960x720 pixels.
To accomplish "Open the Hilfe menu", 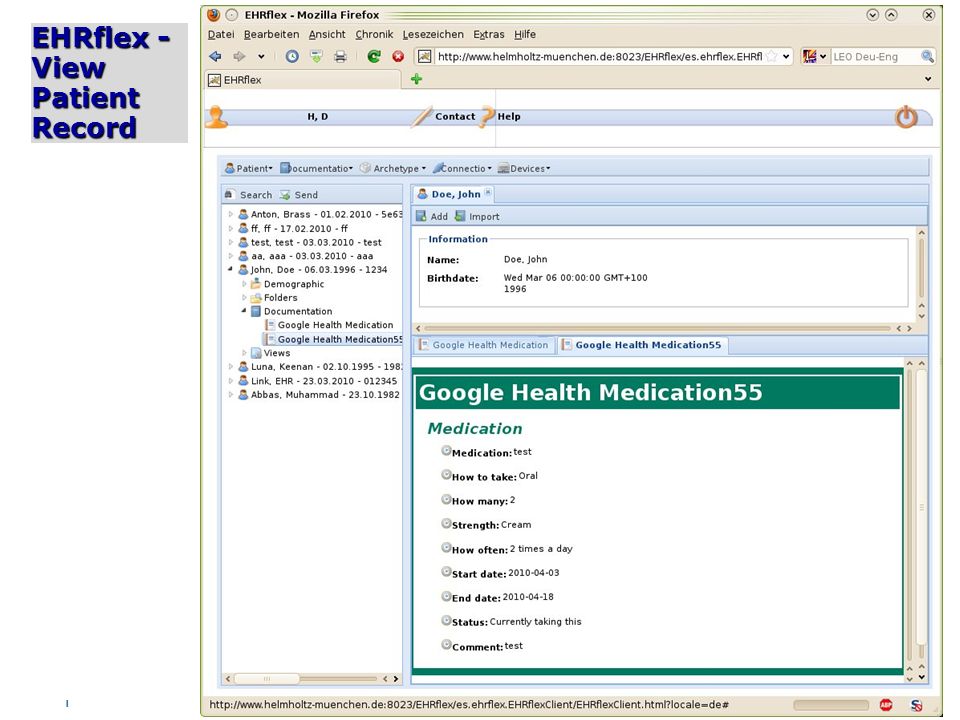I will click(x=525, y=34).
